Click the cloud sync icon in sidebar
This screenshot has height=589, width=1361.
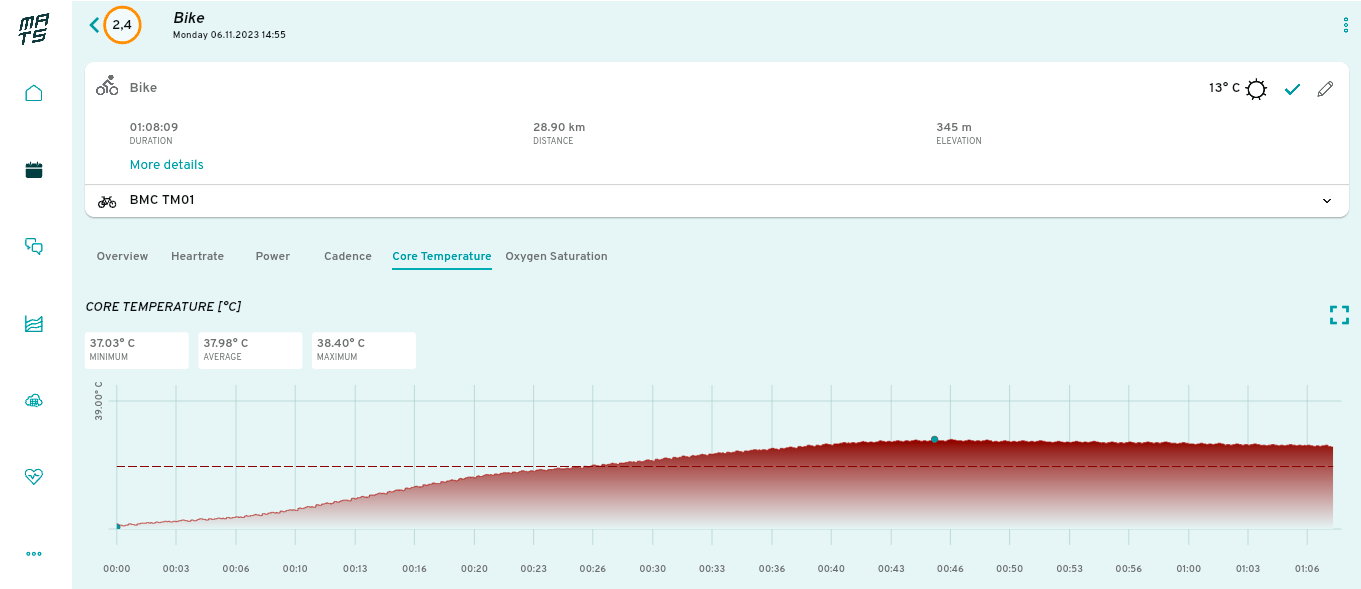click(34, 400)
